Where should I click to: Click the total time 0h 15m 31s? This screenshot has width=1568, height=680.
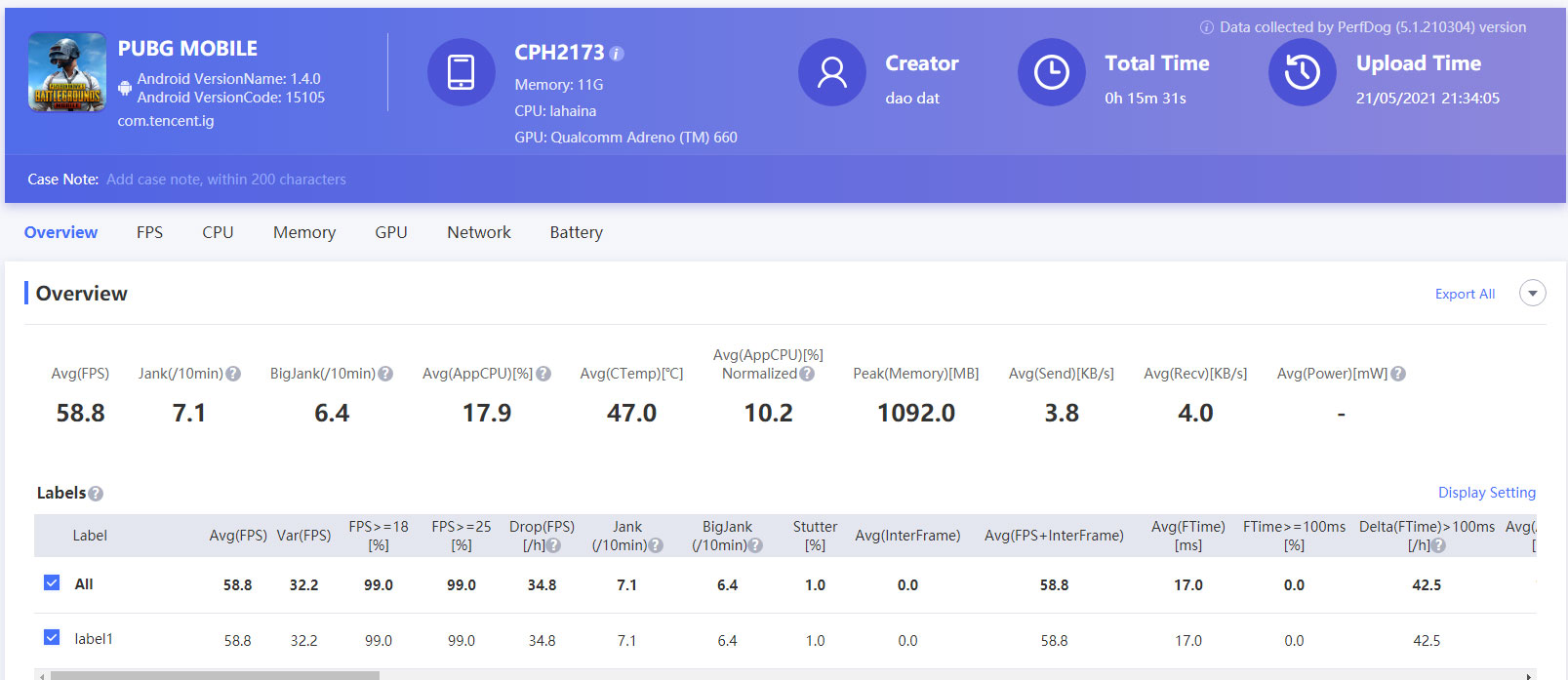click(1146, 99)
